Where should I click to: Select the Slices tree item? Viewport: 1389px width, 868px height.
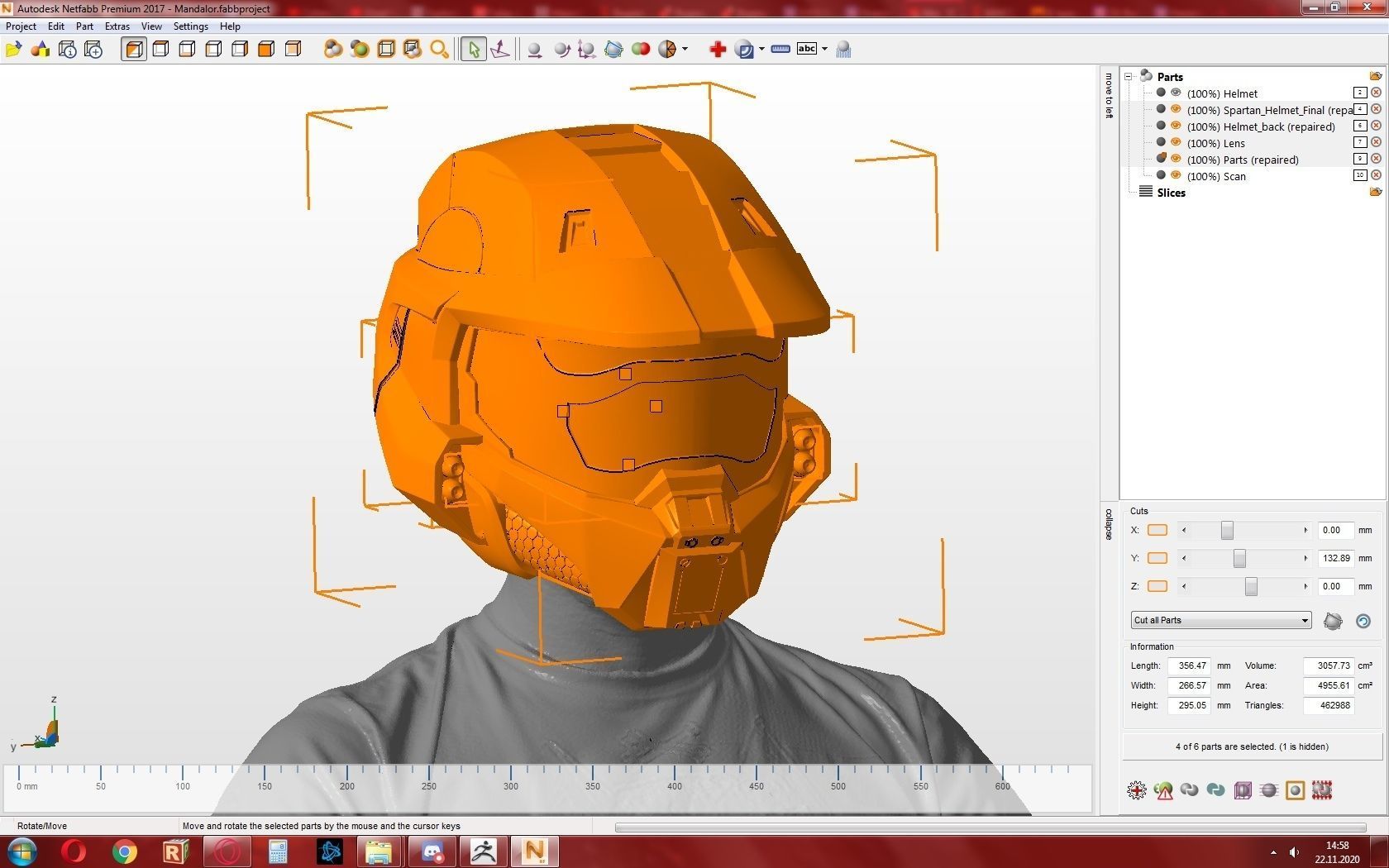(1171, 193)
